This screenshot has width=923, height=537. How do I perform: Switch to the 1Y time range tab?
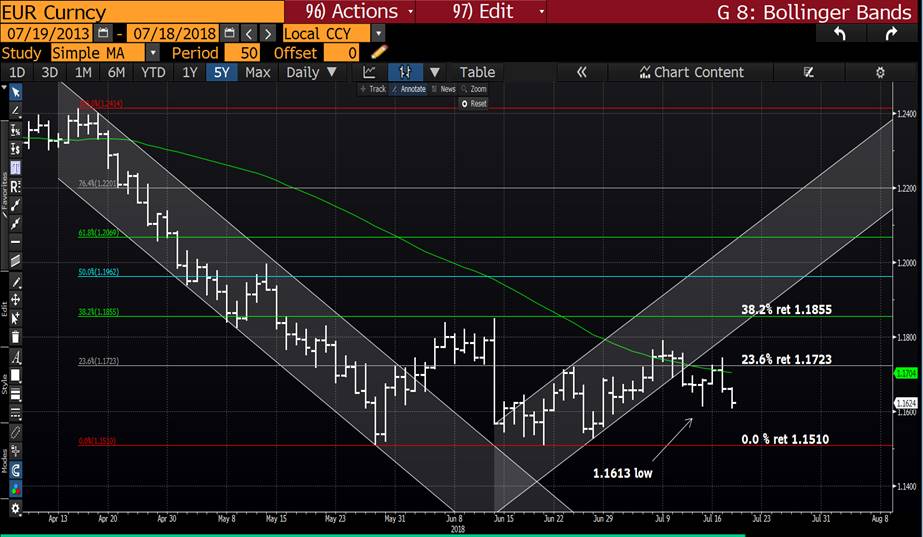(189, 72)
